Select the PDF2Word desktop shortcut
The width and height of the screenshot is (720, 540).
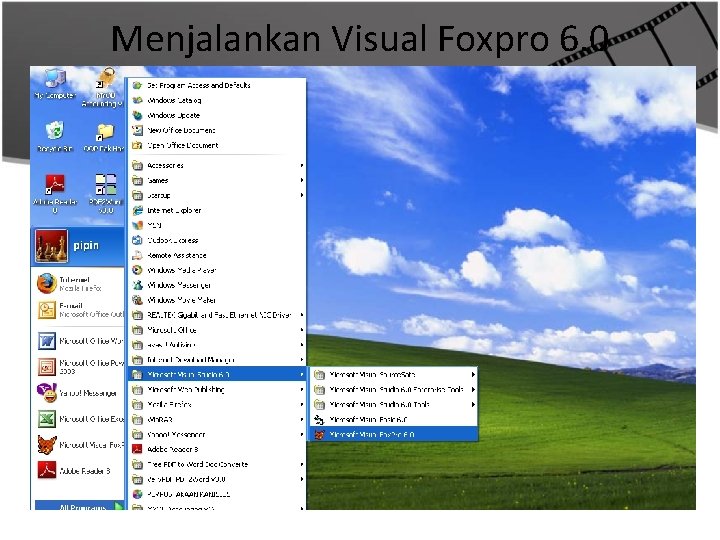pyautogui.click(x=106, y=194)
